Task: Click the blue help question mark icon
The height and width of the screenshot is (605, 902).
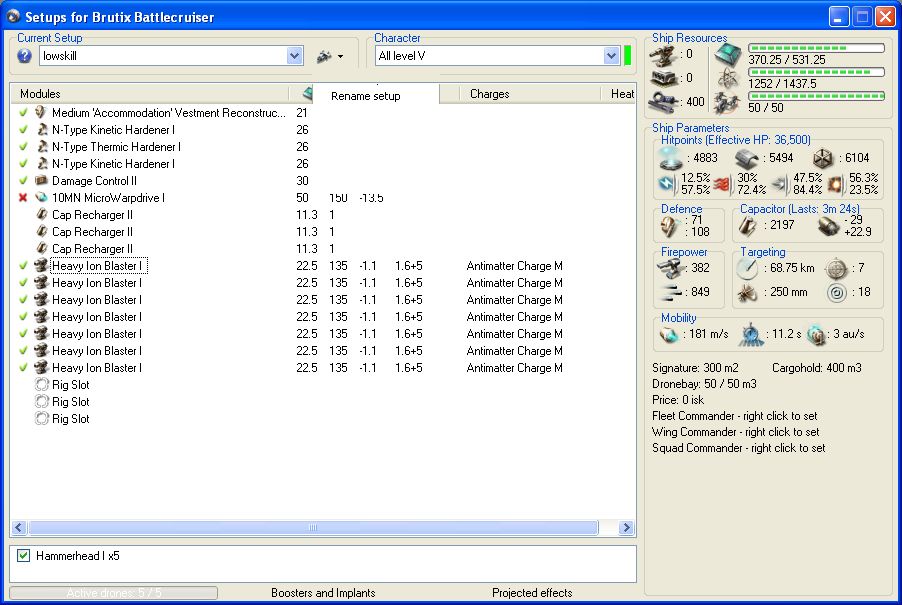Action: [25, 56]
